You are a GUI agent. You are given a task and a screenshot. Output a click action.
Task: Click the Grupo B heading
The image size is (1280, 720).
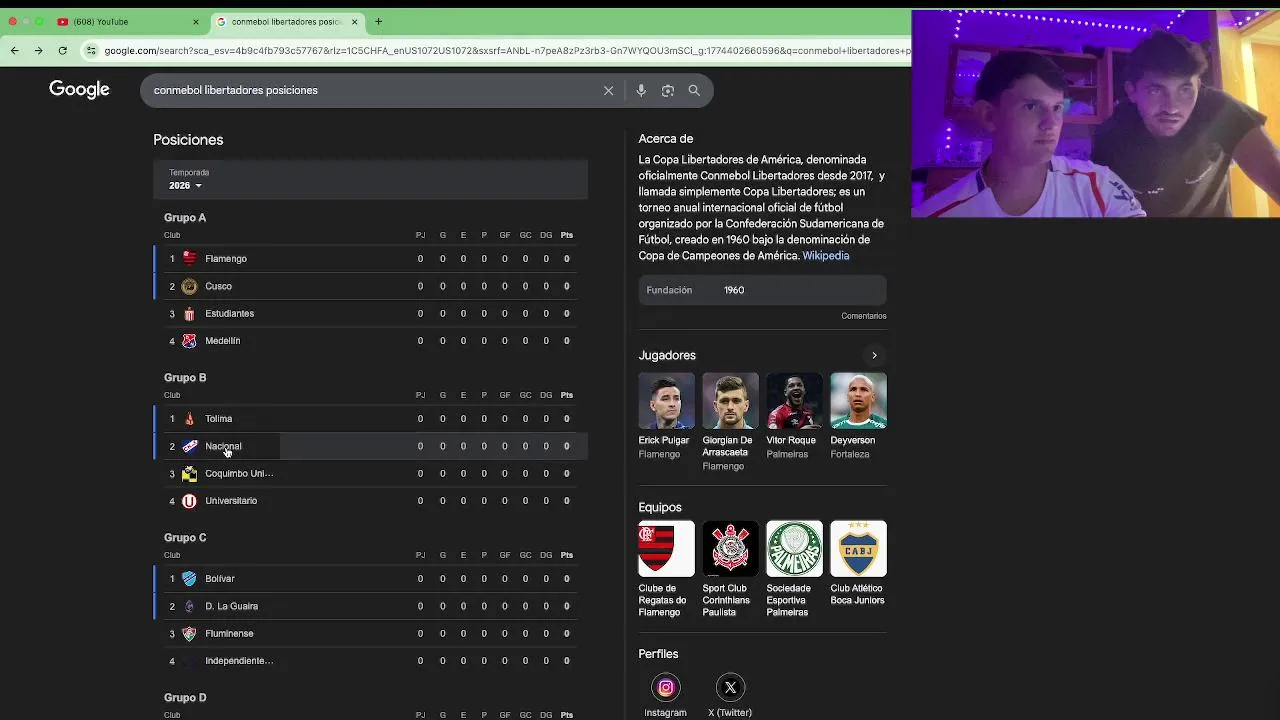185,377
